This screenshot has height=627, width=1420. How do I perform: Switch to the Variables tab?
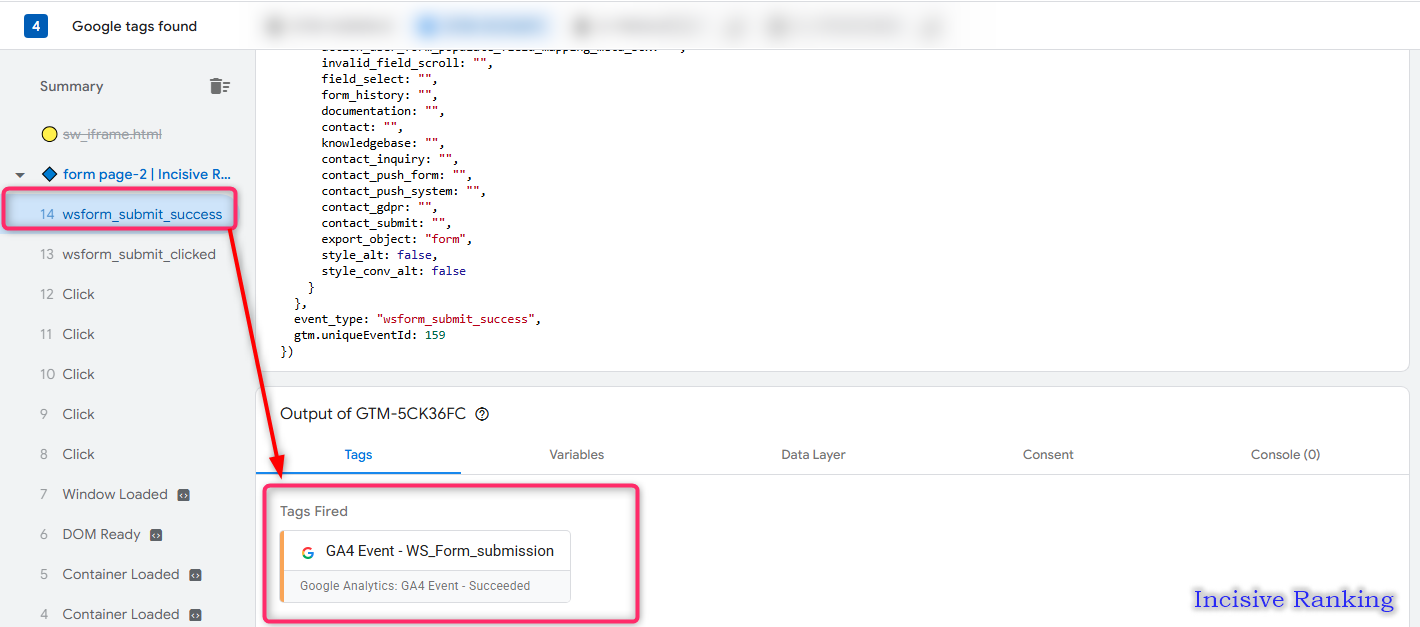577,454
